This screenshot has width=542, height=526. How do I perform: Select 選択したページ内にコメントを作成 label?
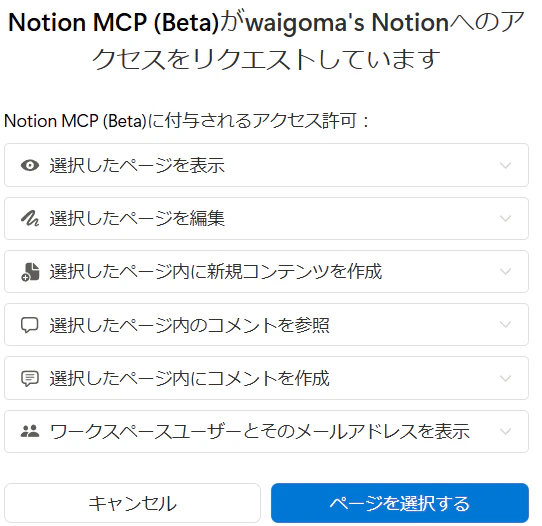[x=189, y=378]
